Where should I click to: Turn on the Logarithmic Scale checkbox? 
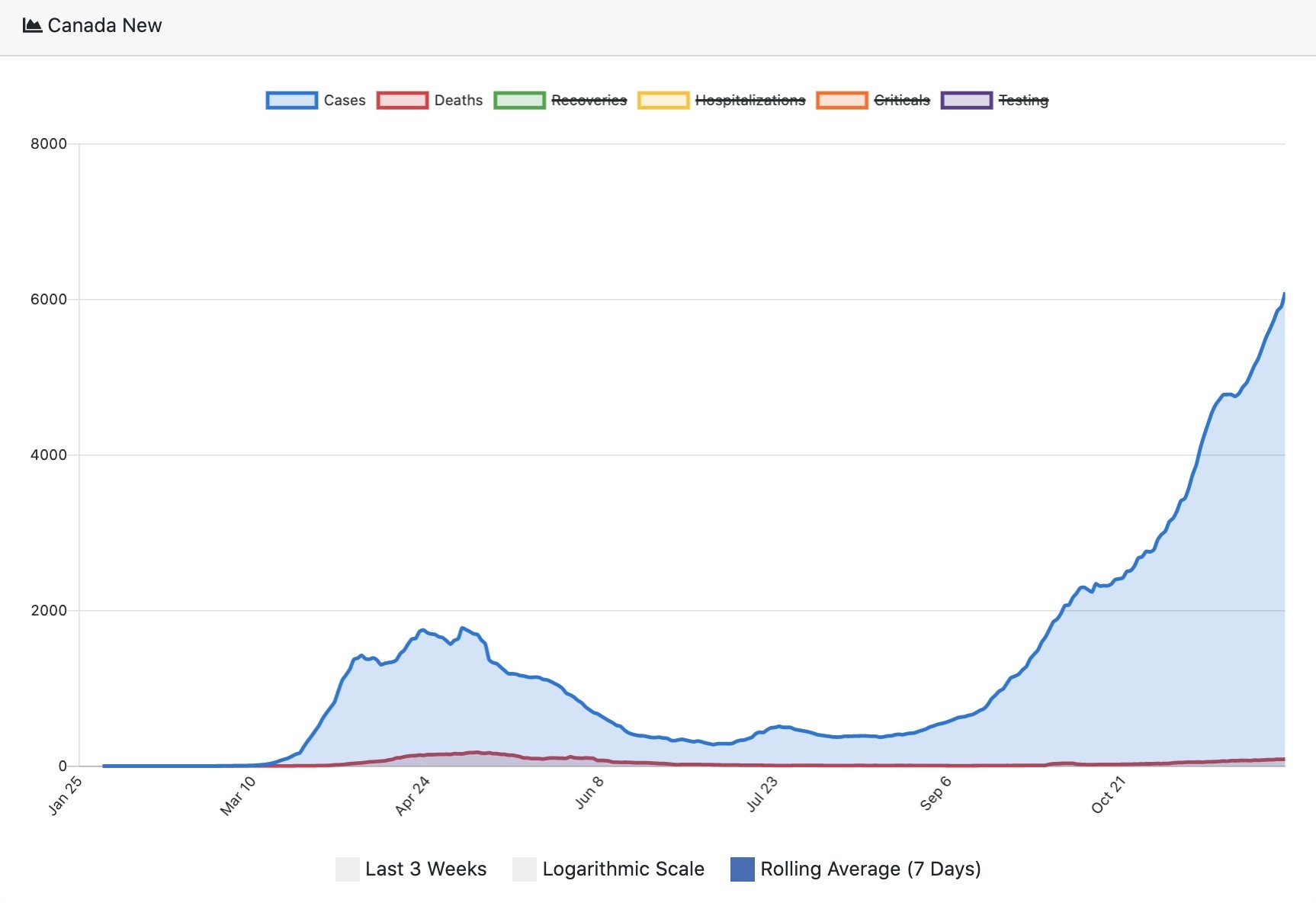(x=525, y=869)
